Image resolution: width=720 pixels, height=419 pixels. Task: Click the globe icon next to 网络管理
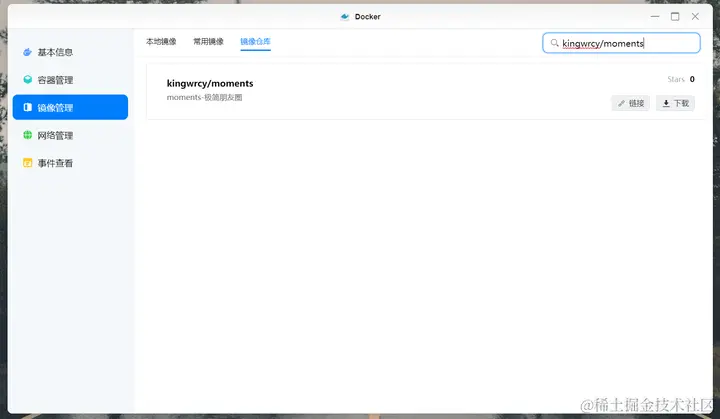click(x=28, y=135)
